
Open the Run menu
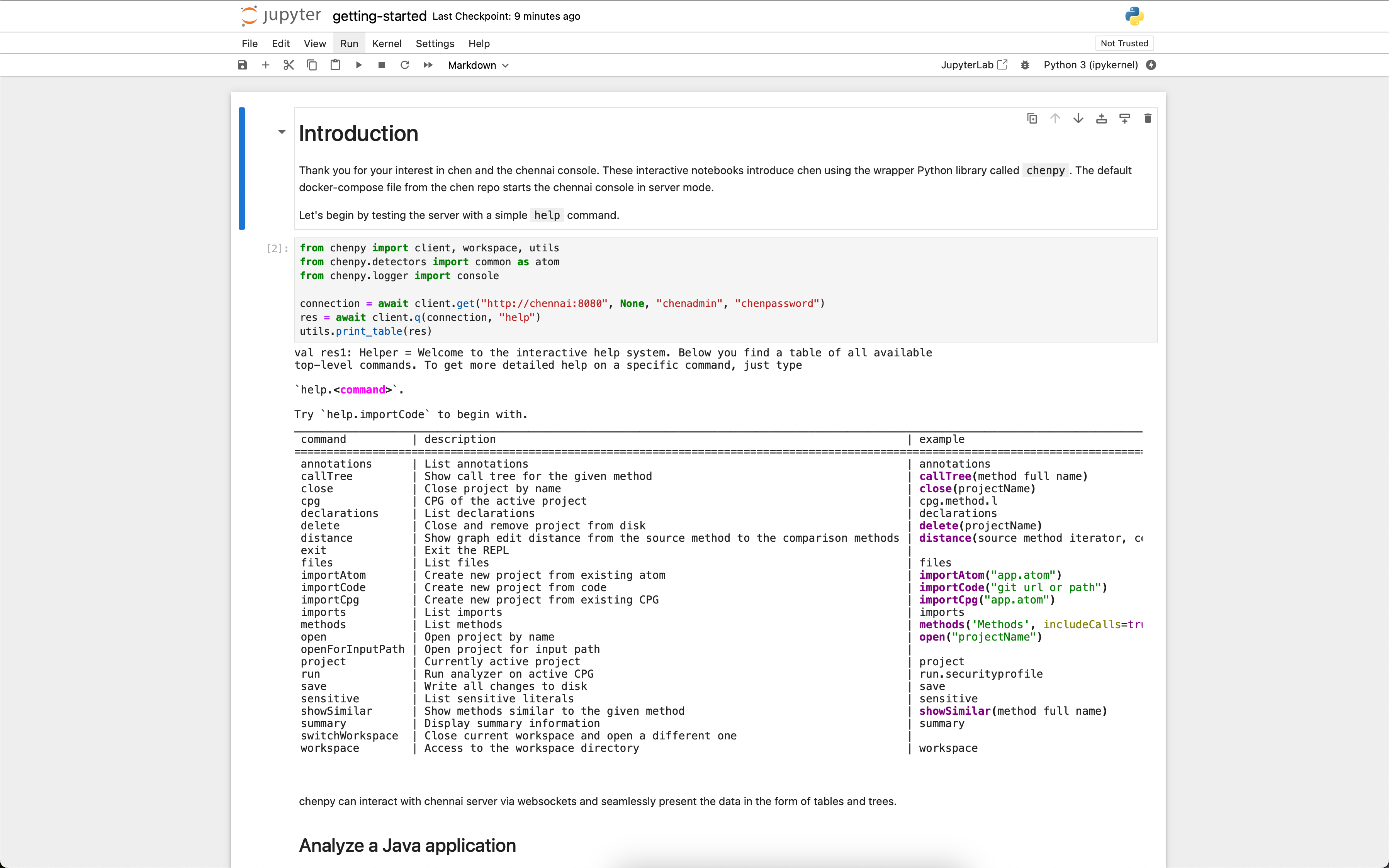point(349,44)
